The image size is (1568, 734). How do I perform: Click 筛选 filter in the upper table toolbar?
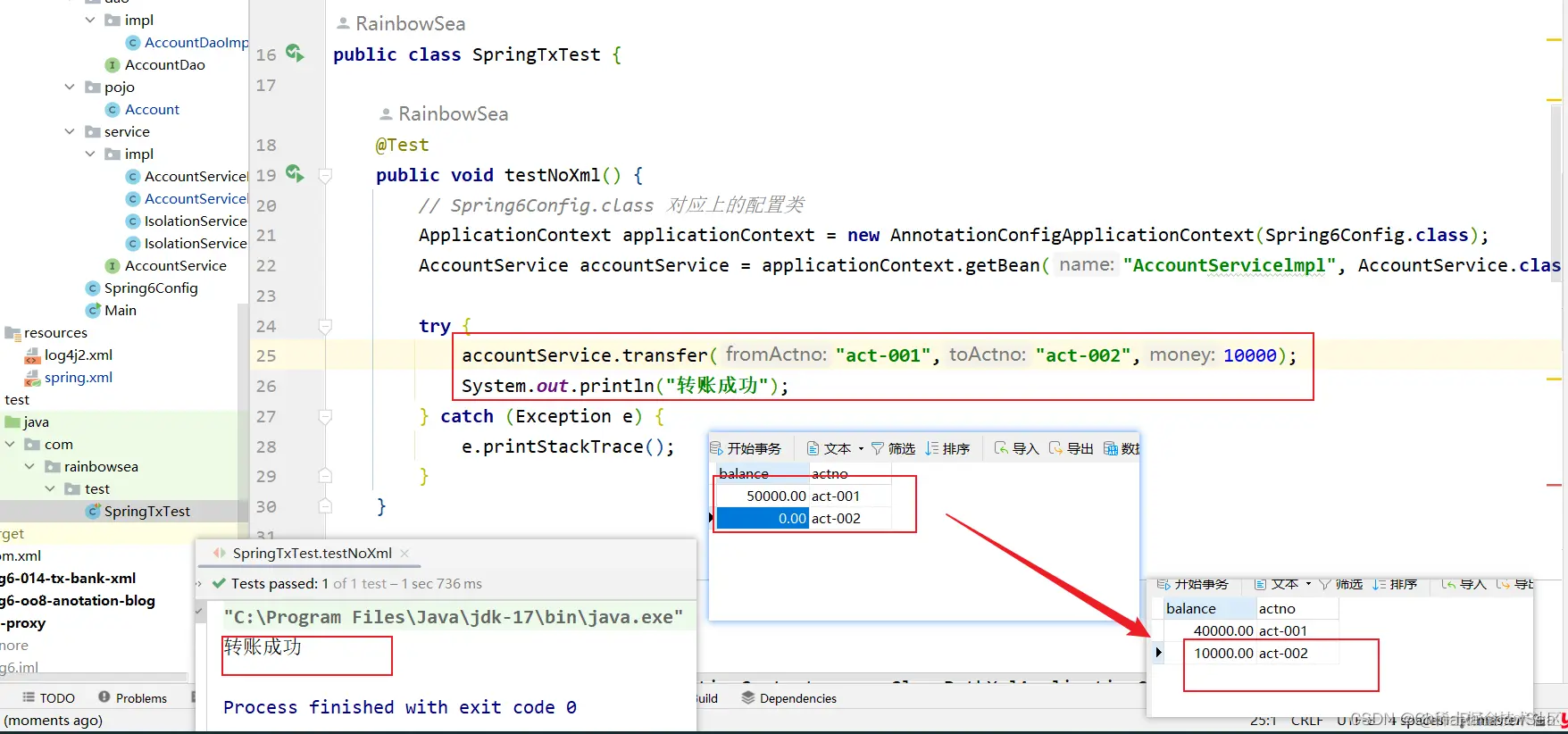click(x=893, y=448)
